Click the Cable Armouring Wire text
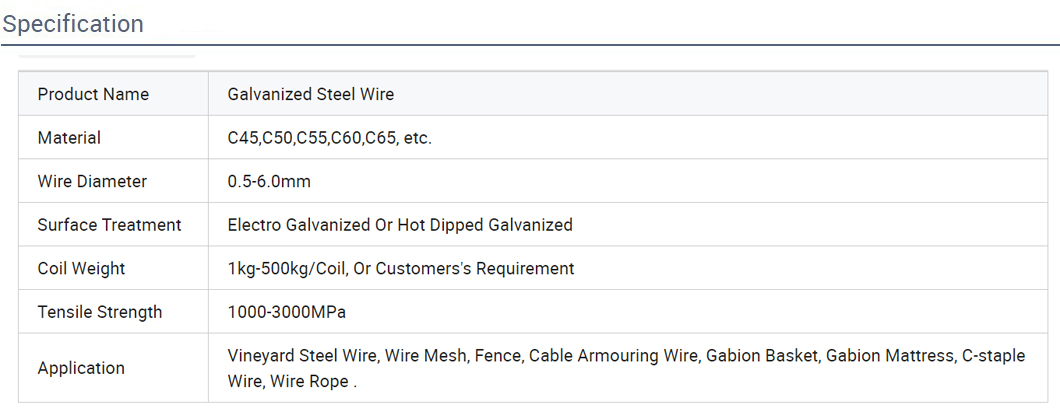Image resolution: width=1060 pixels, height=412 pixels. point(612,356)
